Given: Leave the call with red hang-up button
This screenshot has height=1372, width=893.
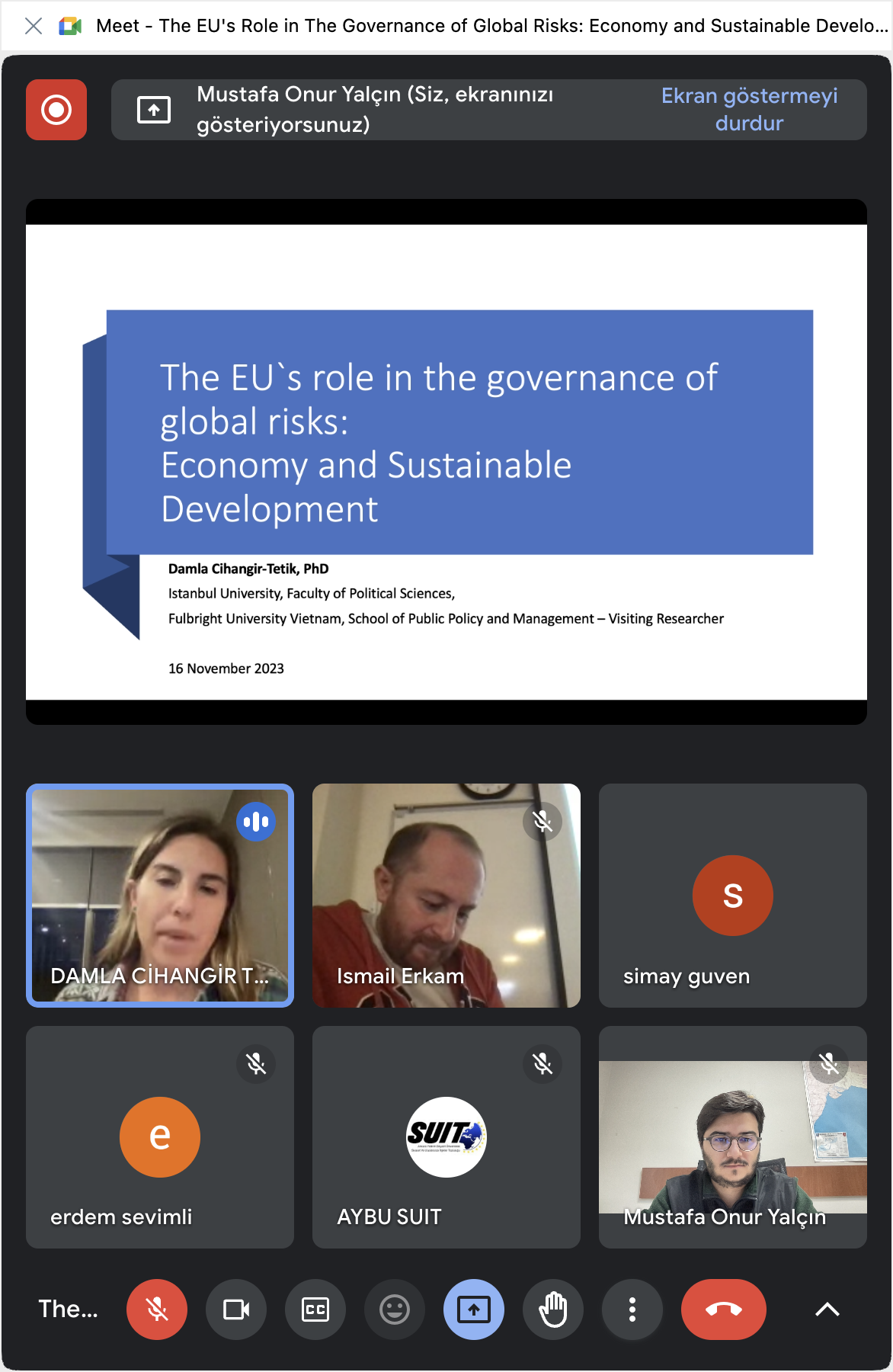Looking at the screenshot, I should click(724, 1309).
